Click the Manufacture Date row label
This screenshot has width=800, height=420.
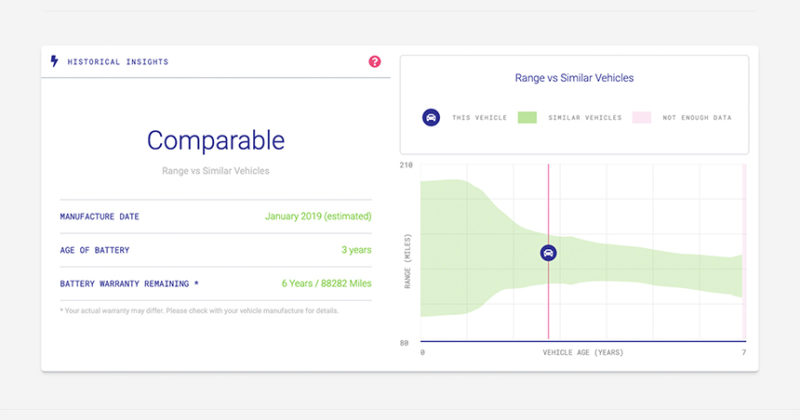click(x=100, y=216)
